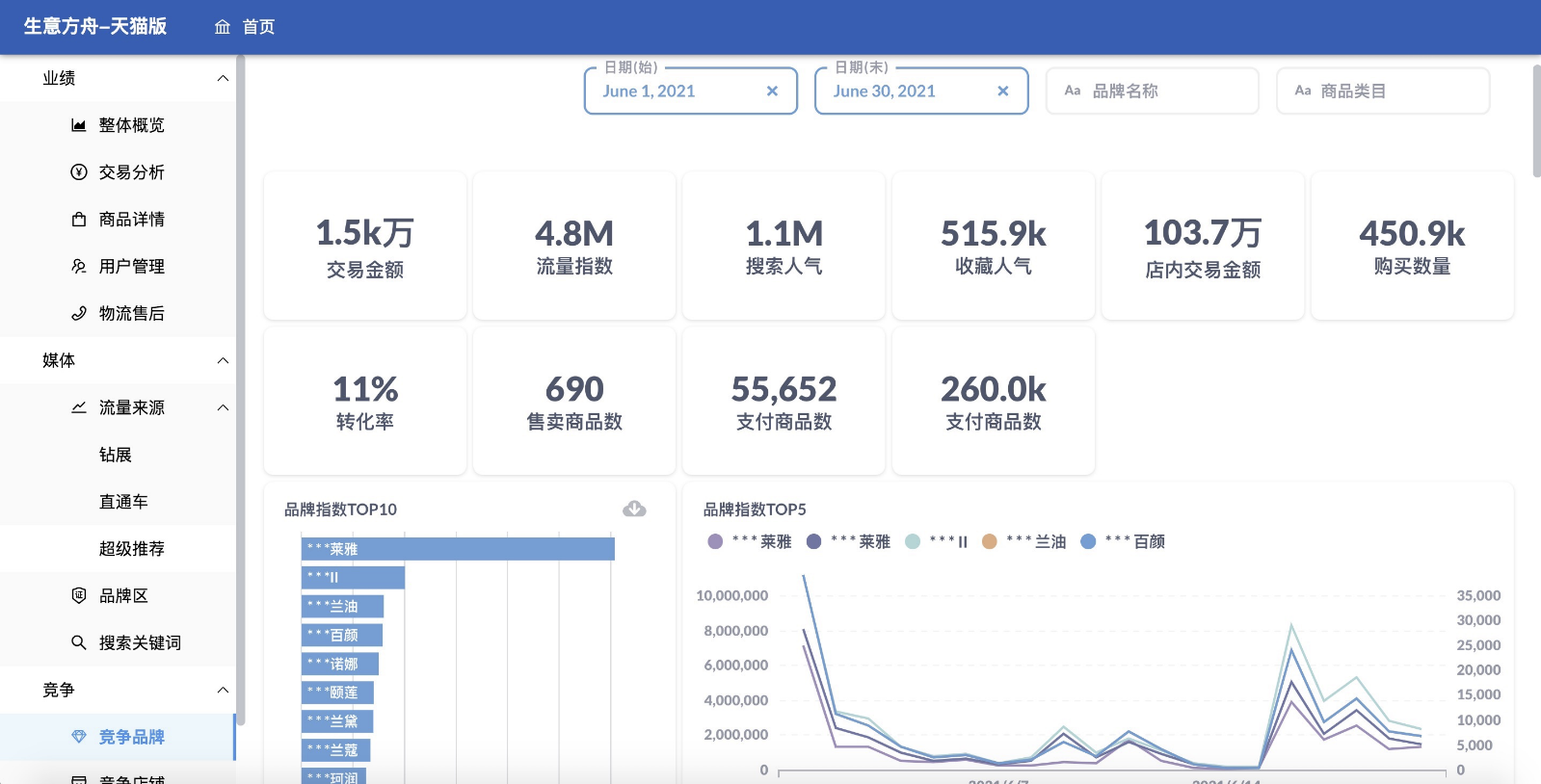Viewport: 1541px width, 784px height.
Task: Click the 店内交易金额 103.7万 card
Action: coord(1203,246)
